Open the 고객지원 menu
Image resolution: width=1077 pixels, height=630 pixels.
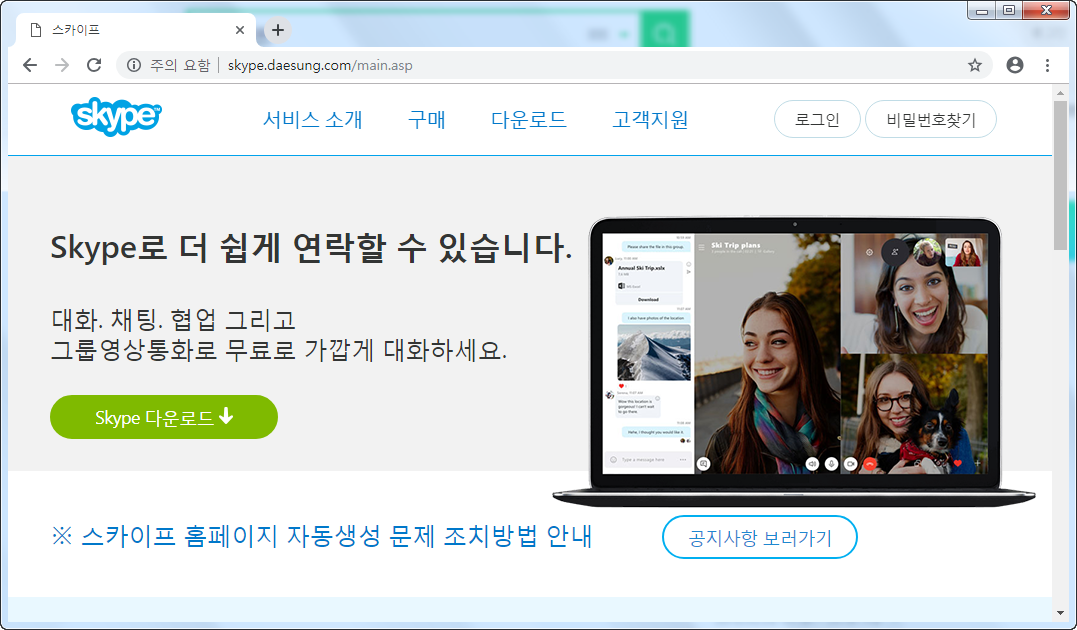click(650, 120)
